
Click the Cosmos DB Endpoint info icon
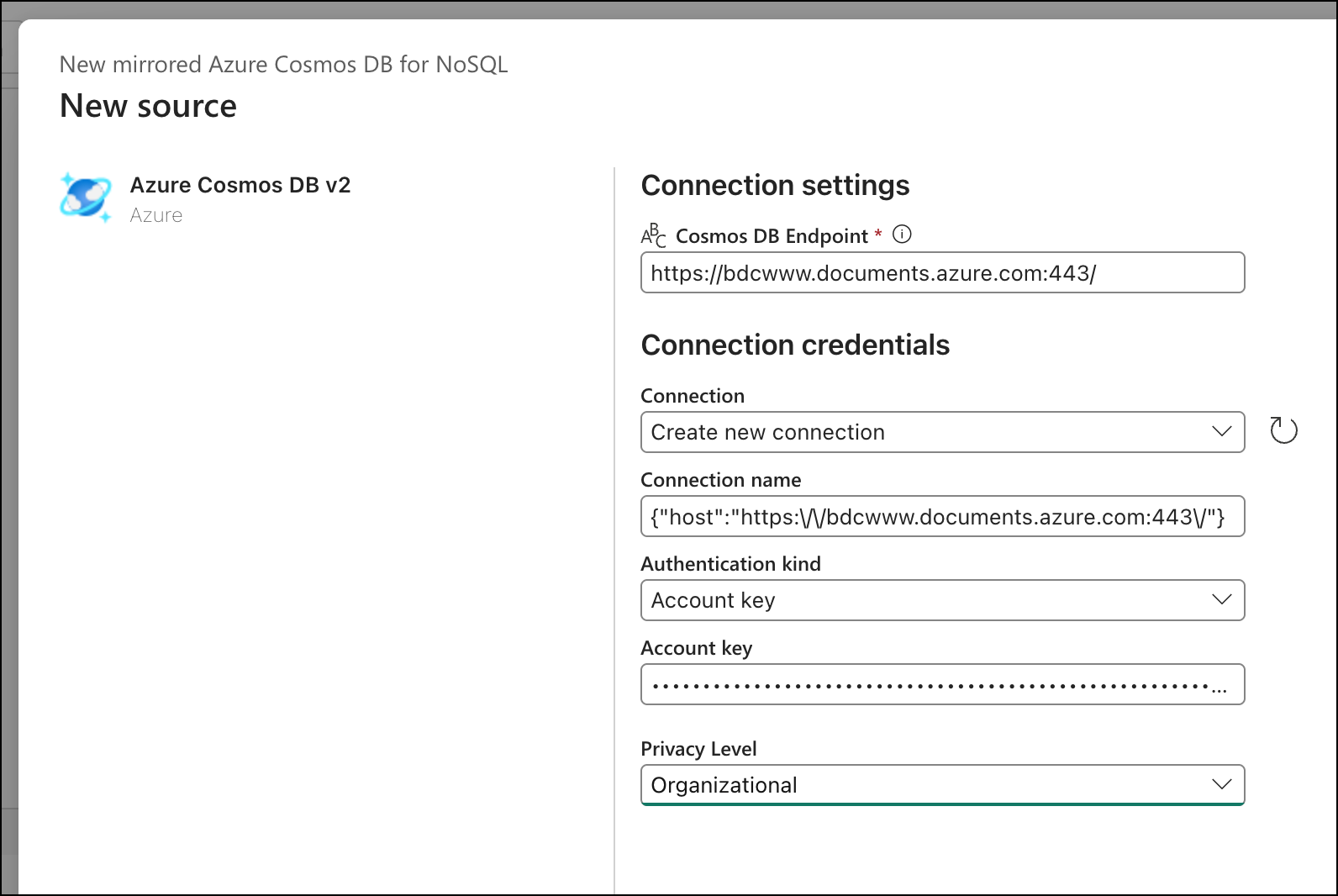point(902,235)
